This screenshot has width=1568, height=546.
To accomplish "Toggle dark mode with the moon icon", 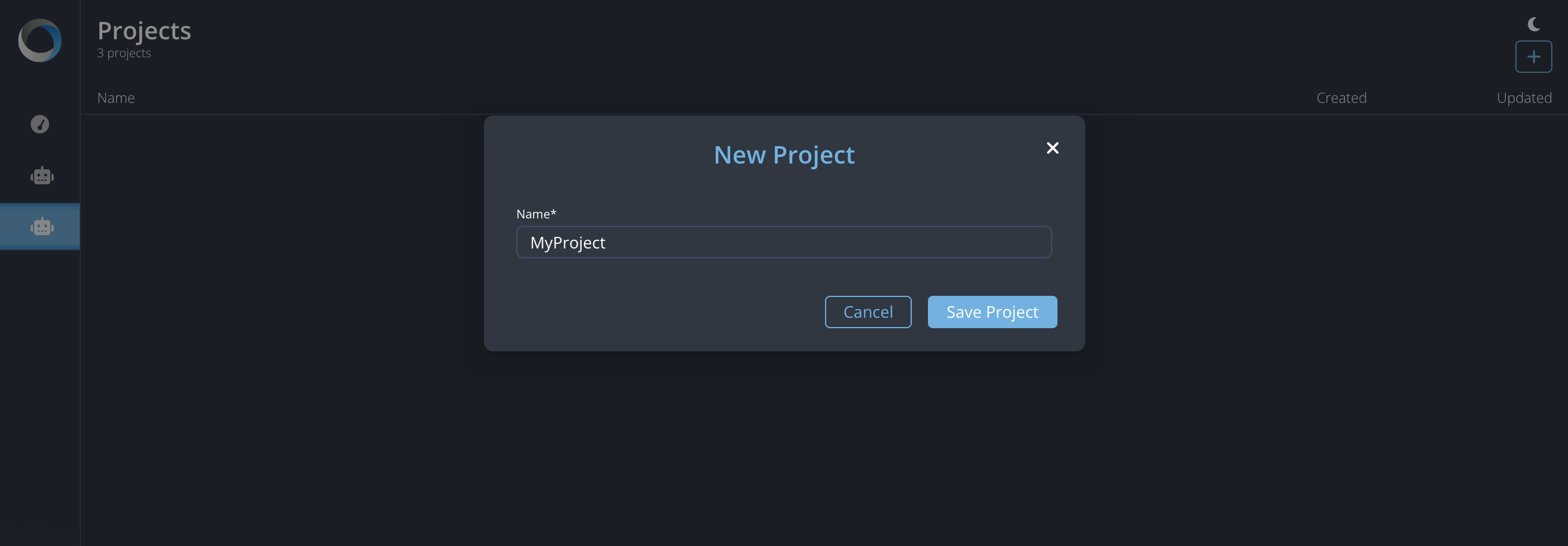I will point(1533,24).
